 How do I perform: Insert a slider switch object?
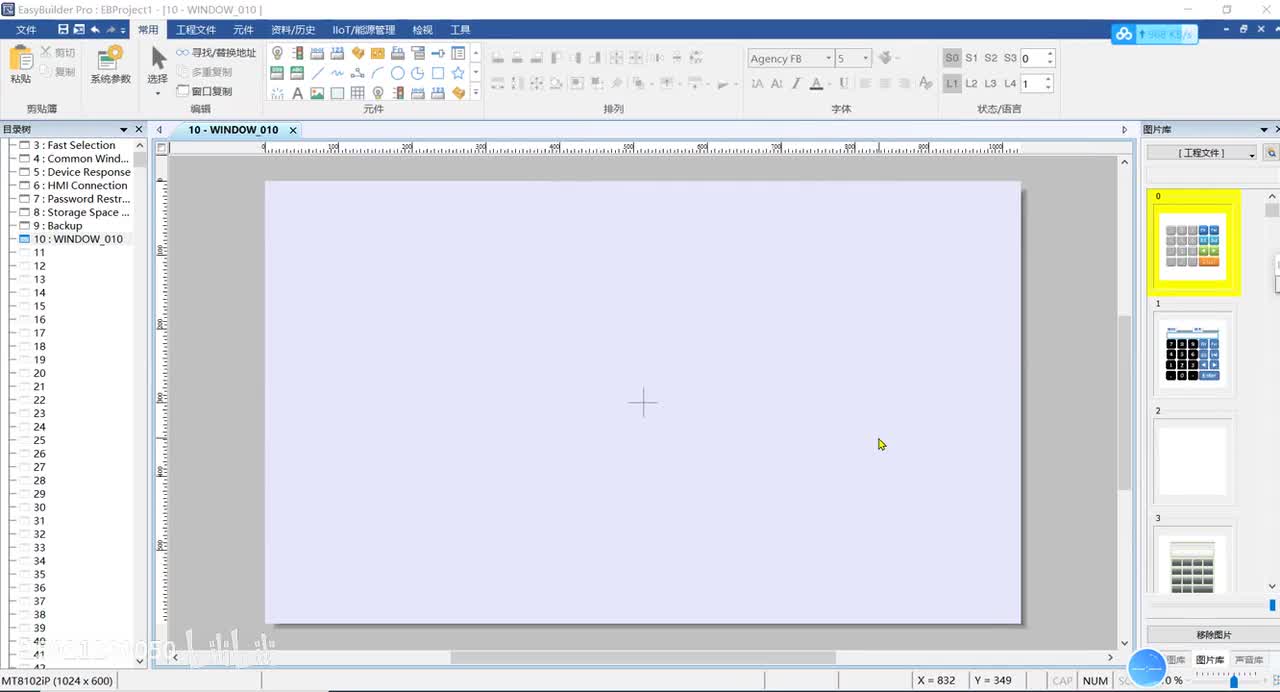(438, 53)
